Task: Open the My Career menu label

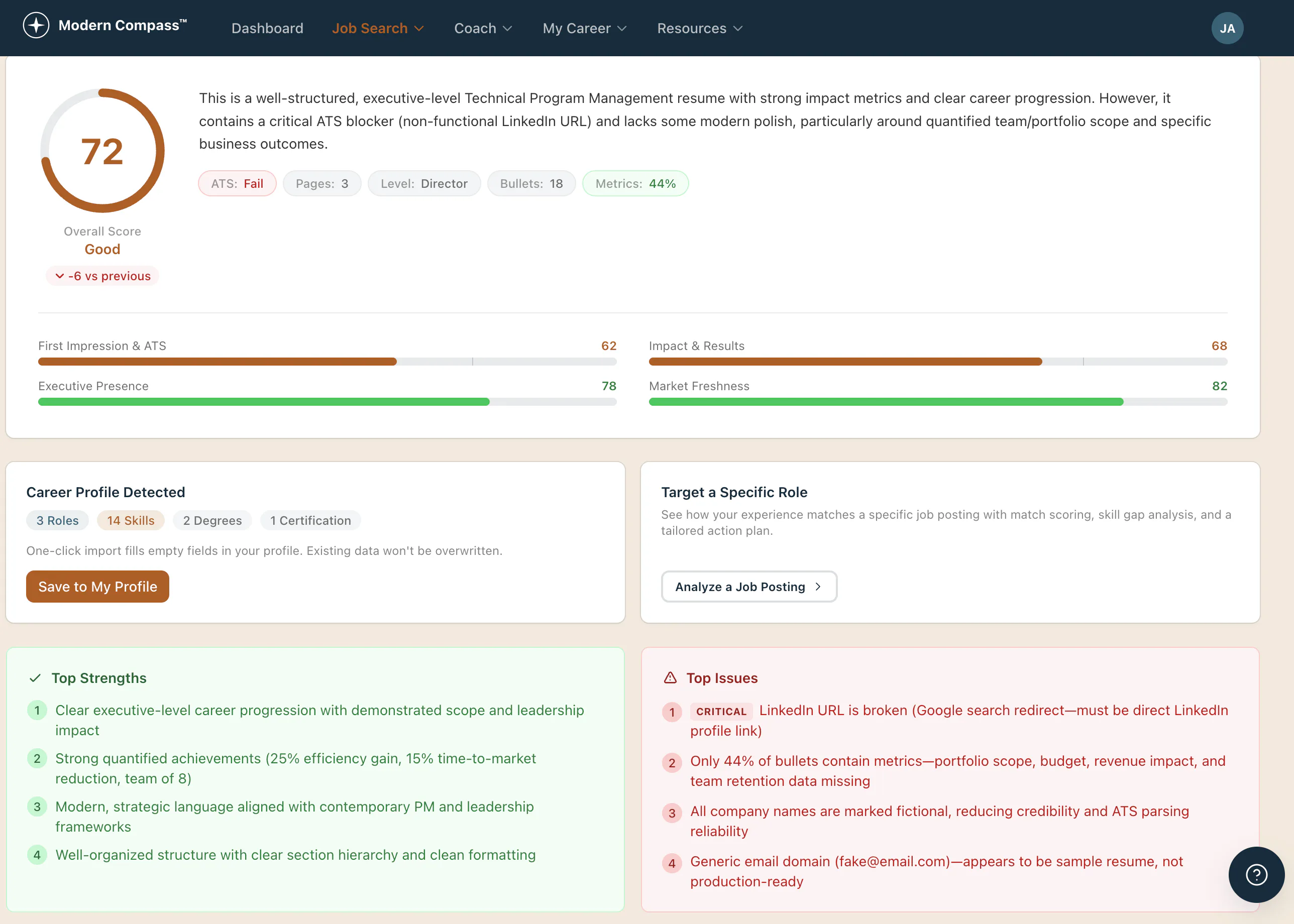Action: point(577,29)
